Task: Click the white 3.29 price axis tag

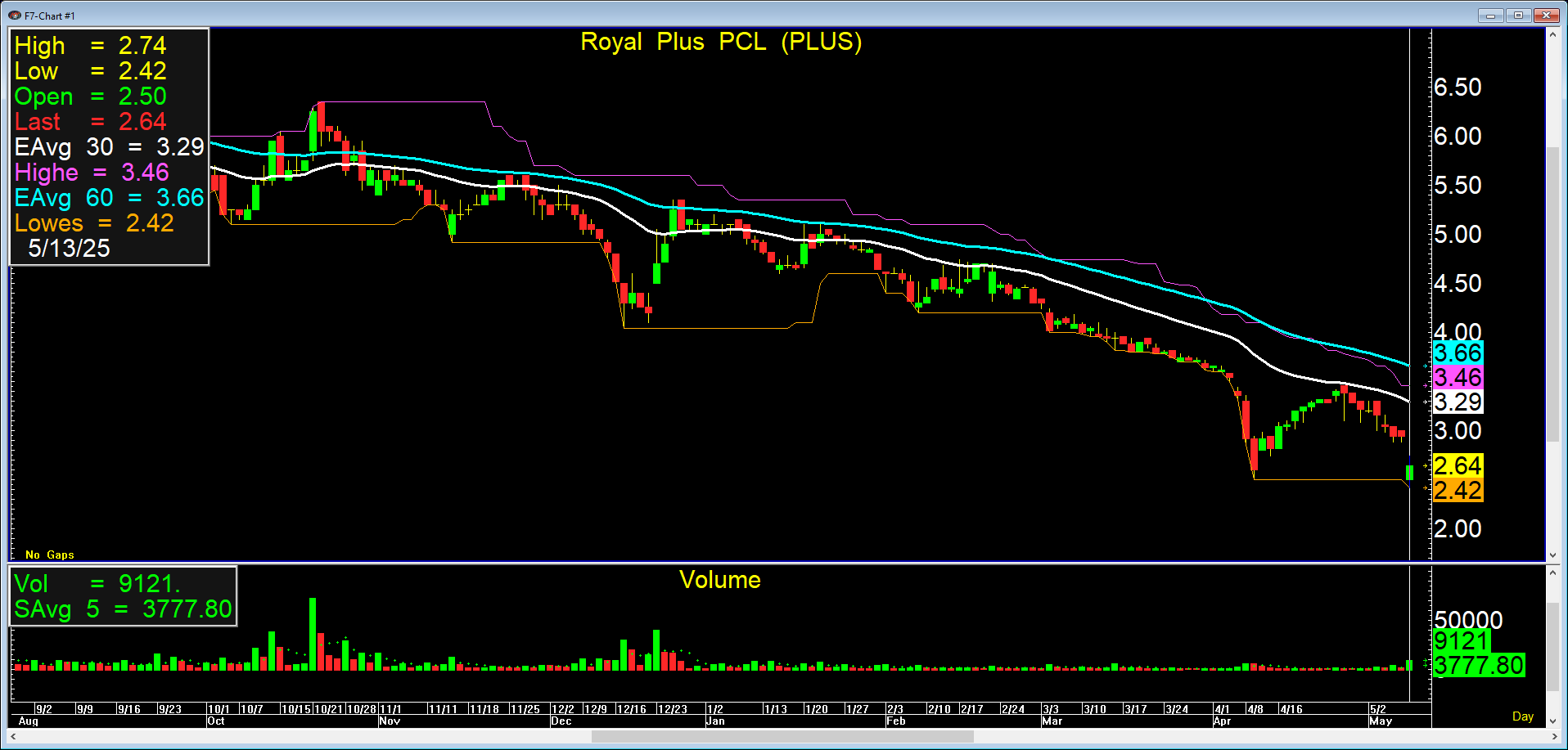Action: [x=1458, y=402]
